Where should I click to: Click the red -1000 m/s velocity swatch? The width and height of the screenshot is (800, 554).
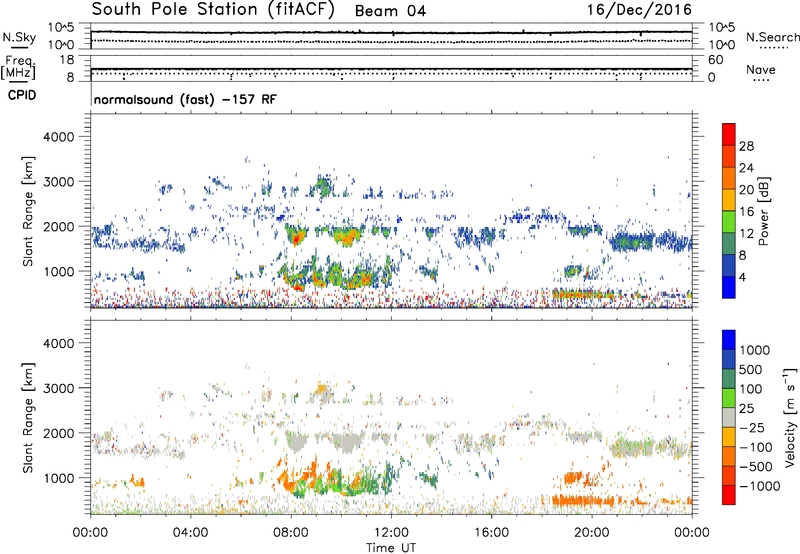pos(729,495)
